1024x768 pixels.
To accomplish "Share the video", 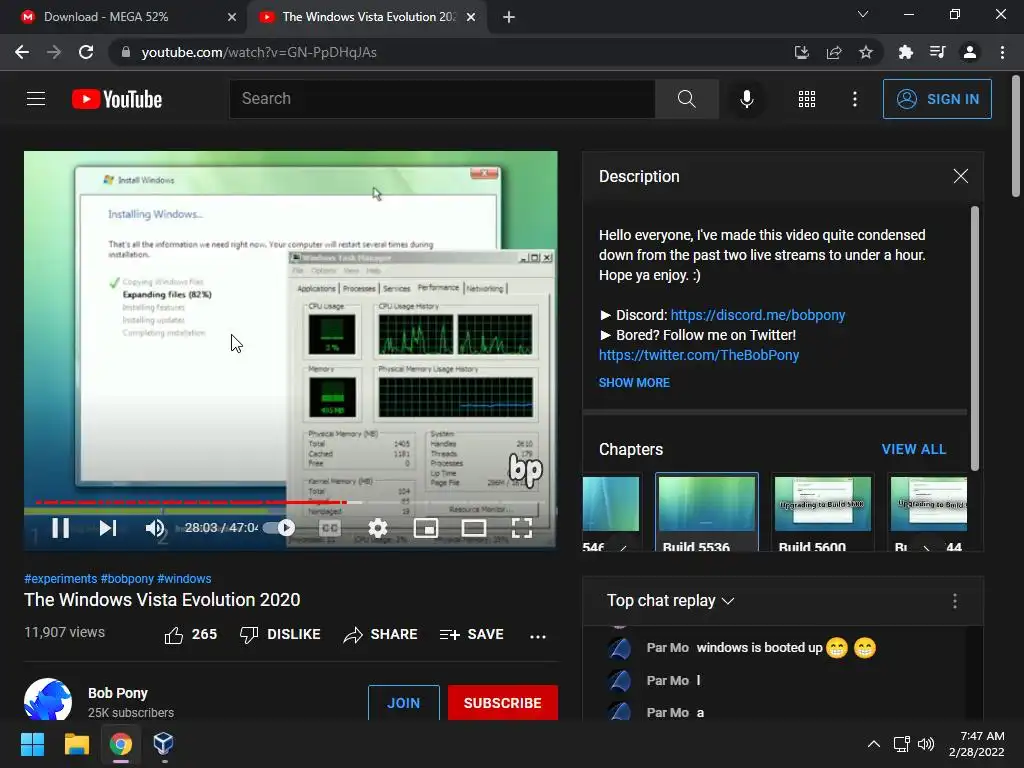I will coord(380,635).
